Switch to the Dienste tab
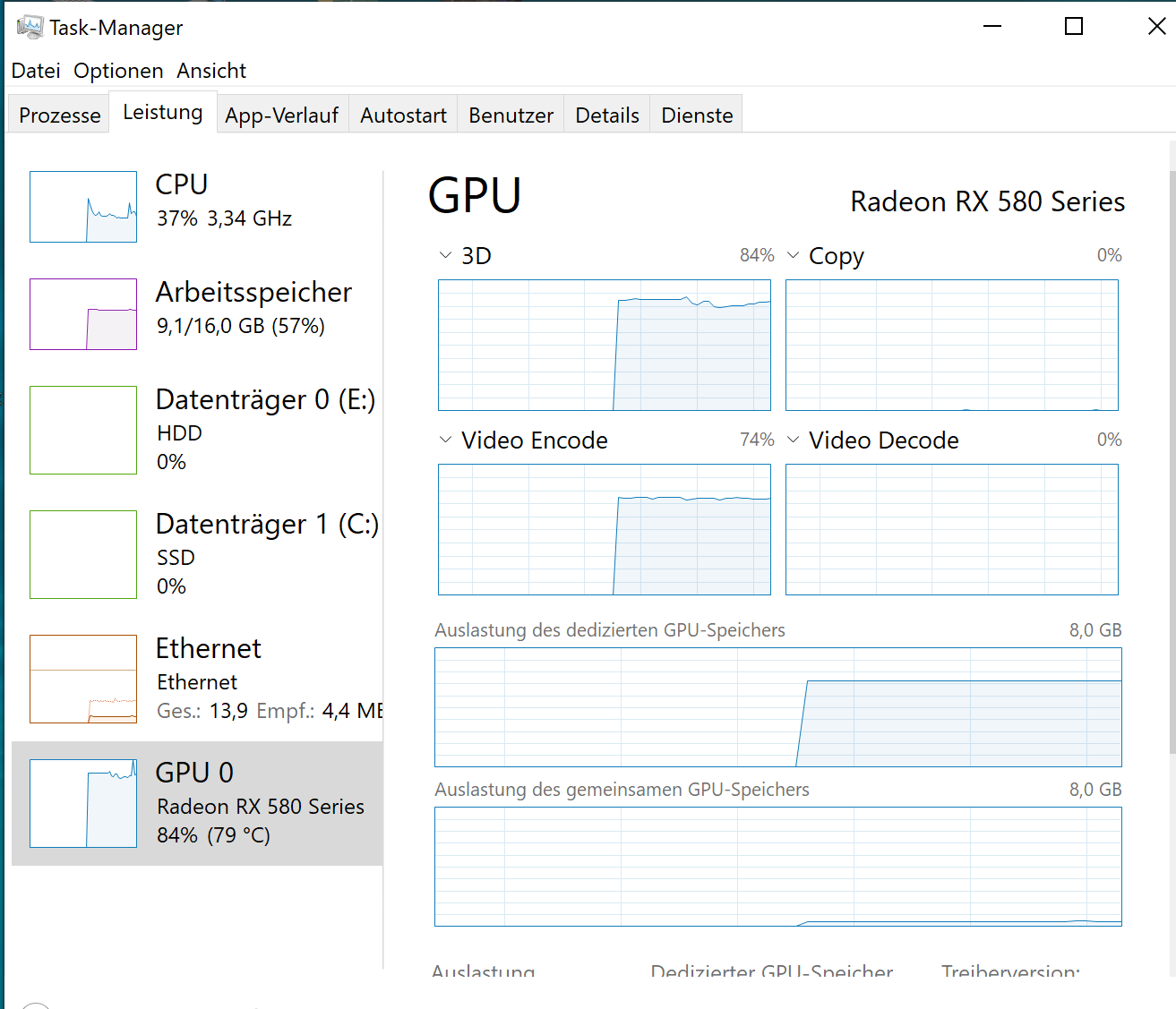The width and height of the screenshot is (1176, 1009). coord(697,115)
